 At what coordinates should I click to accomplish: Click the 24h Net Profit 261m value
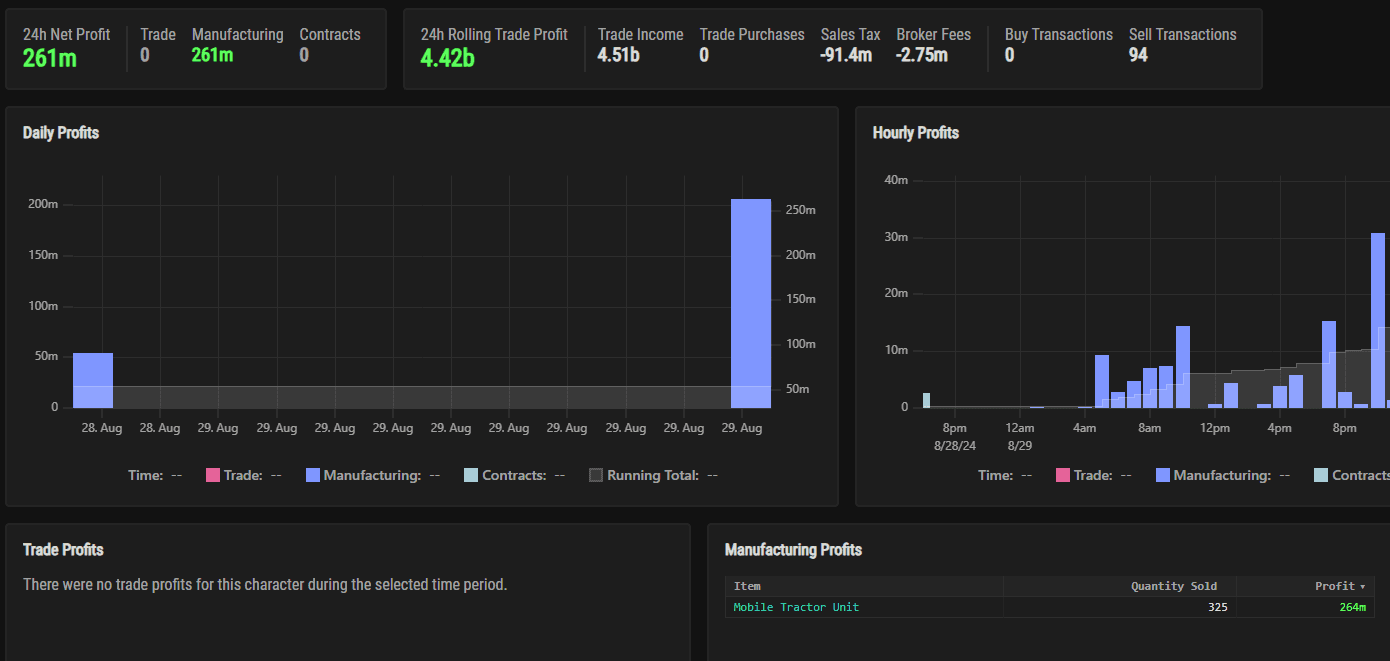pyautogui.click(x=49, y=58)
